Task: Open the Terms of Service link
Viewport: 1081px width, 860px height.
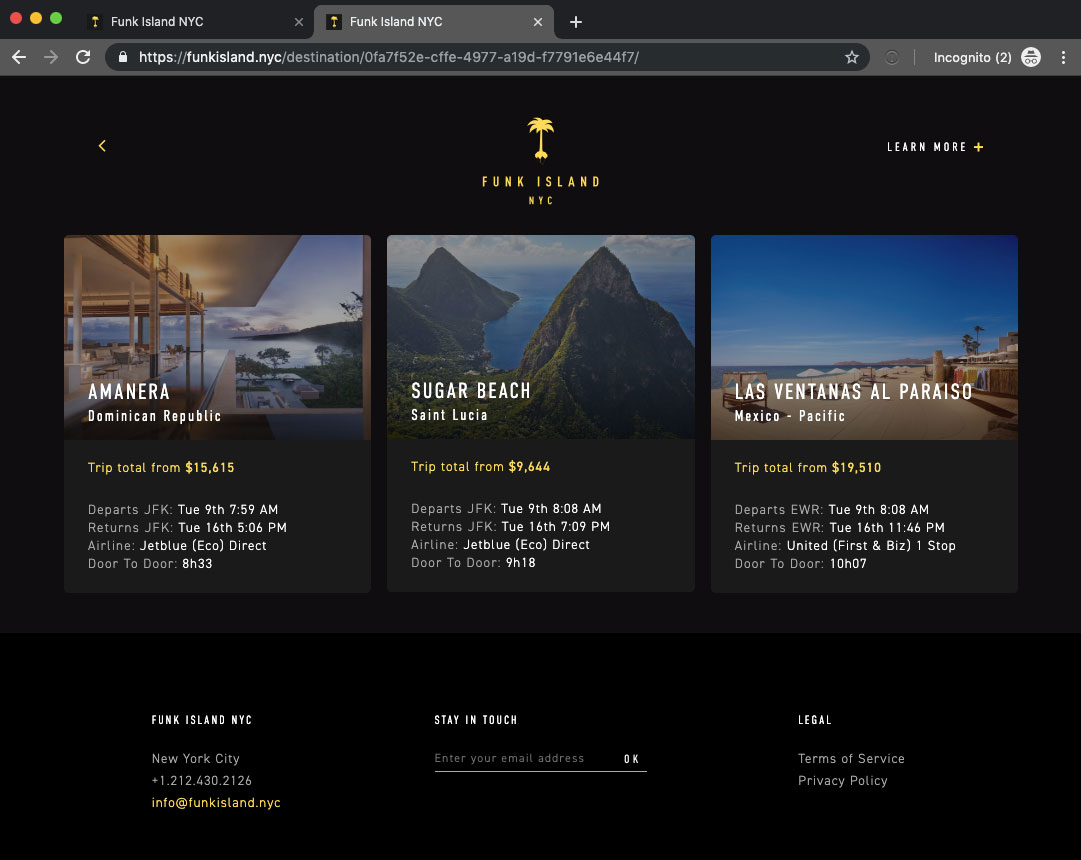Action: point(851,759)
